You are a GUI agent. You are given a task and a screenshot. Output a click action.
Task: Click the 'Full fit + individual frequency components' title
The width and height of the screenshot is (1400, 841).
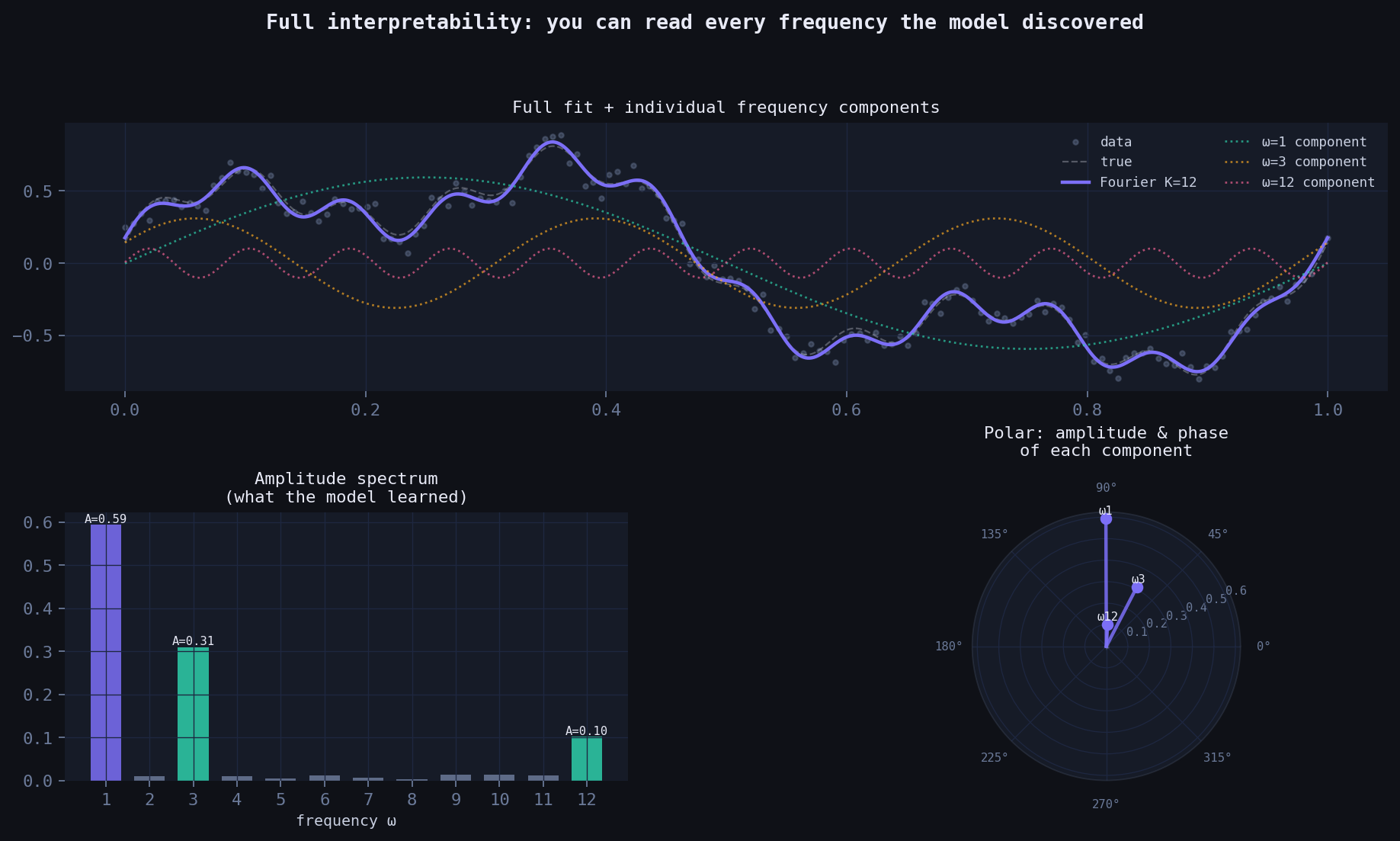click(726, 108)
